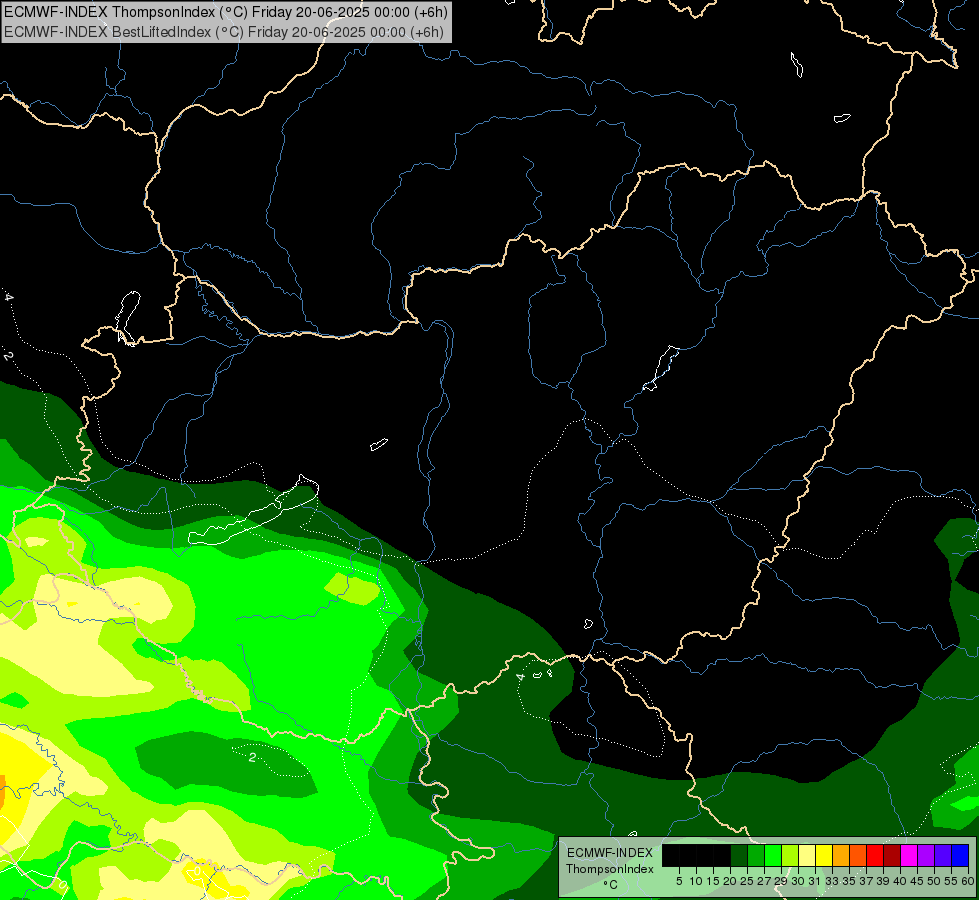Click the dark red 39-40 legend swatch
Screen dimensions: 979x900
pyautogui.click(x=892, y=855)
